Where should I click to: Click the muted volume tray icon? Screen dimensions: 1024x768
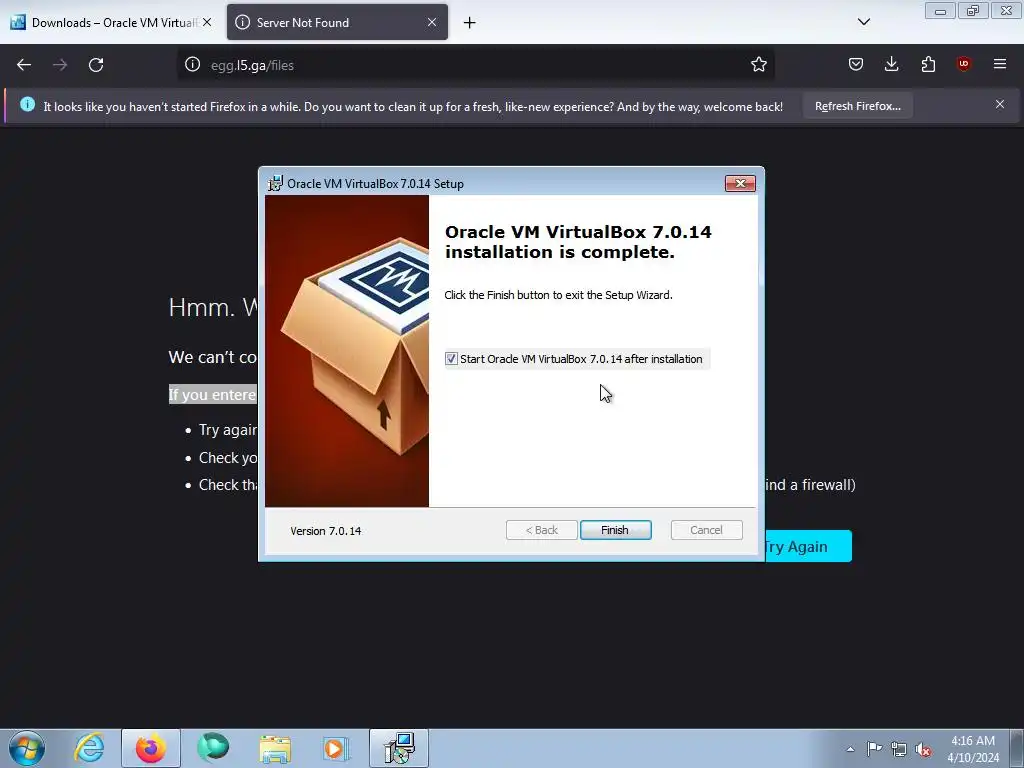[923, 749]
